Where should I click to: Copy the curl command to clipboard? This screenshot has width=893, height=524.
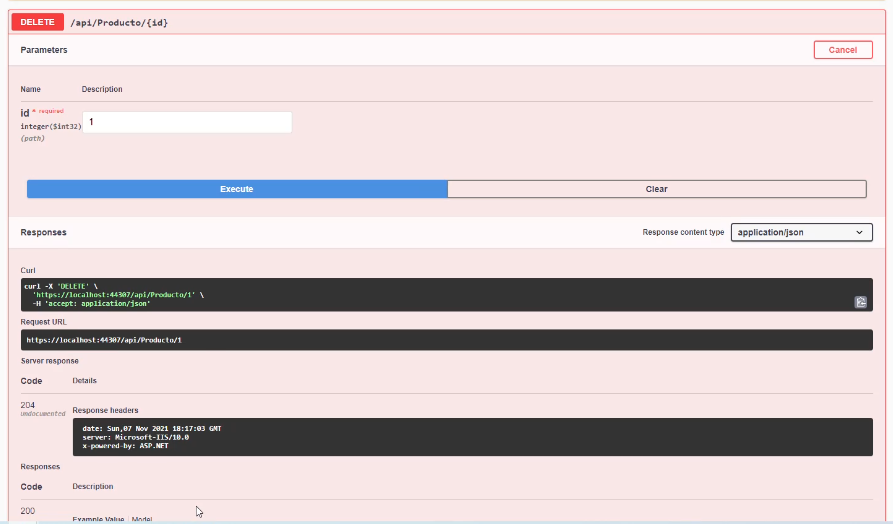tap(861, 302)
